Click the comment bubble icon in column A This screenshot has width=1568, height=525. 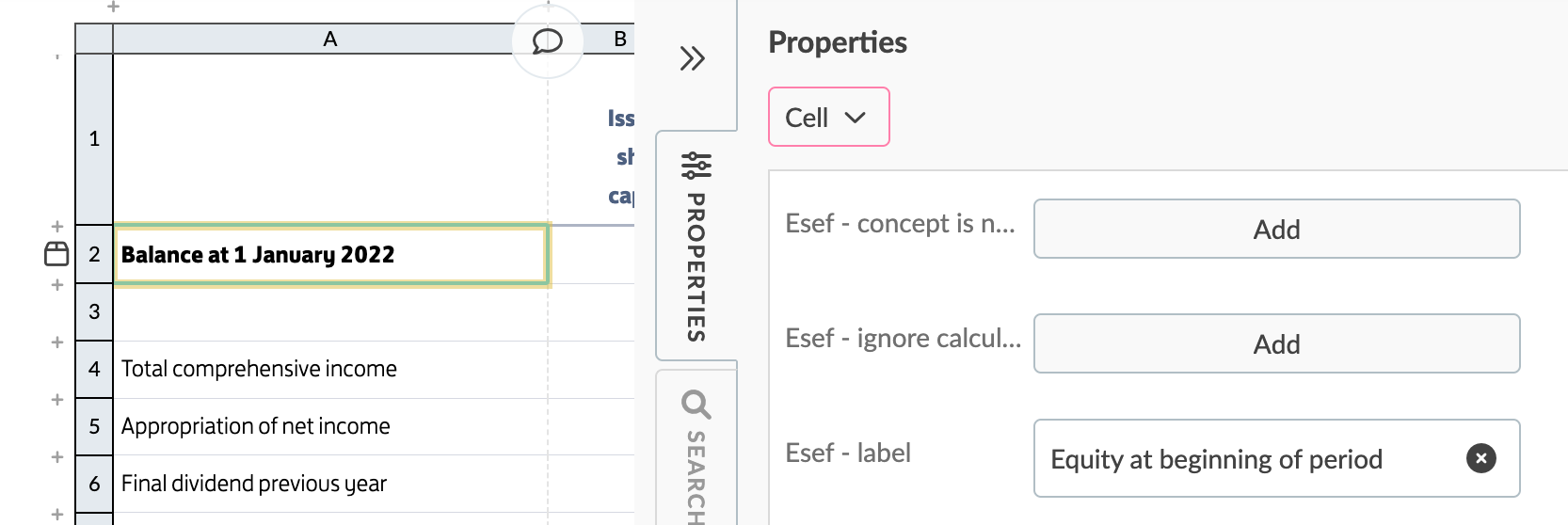[547, 40]
